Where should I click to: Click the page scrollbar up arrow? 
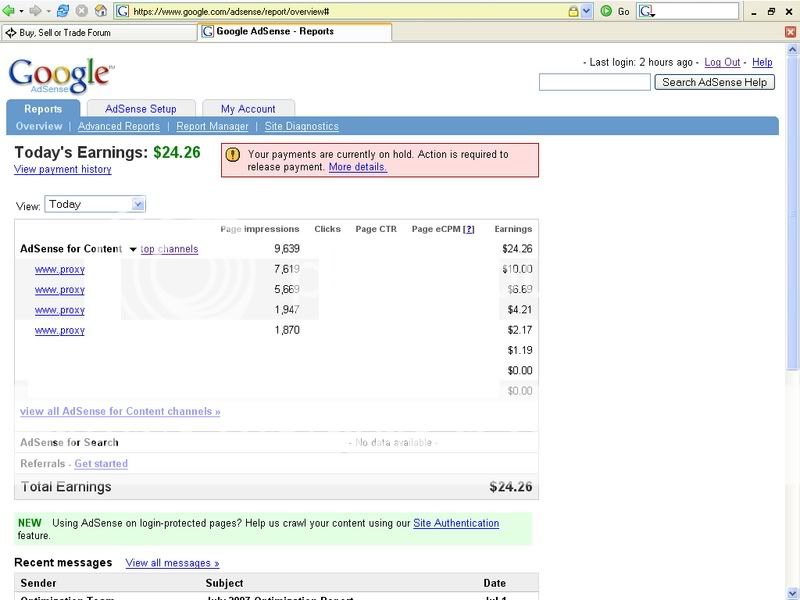point(792,49)
